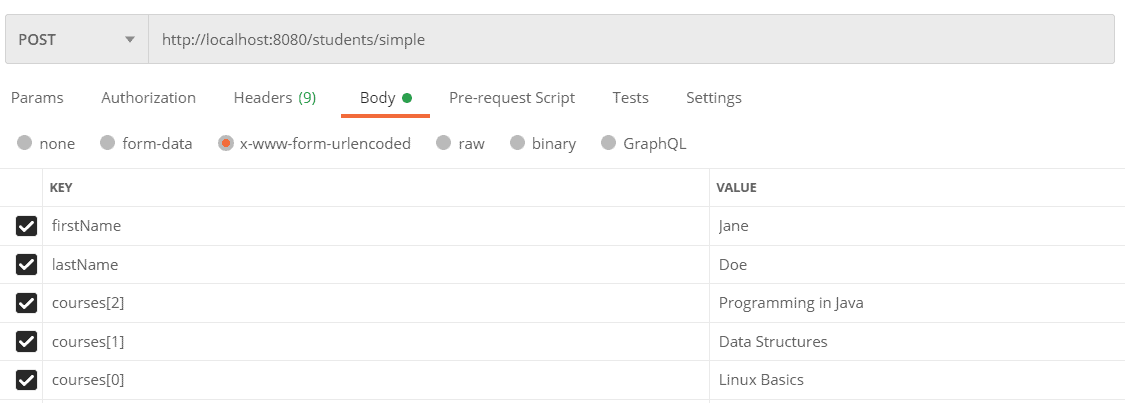Click the request URL field
Viewport: 1125px width, 403px height.
[x=630, y=40]
